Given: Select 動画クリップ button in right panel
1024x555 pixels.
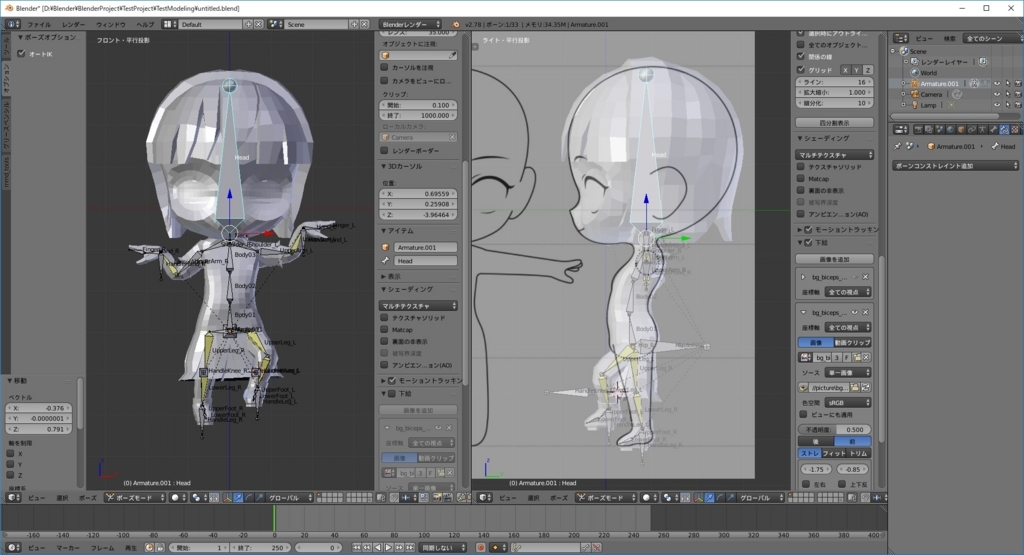Looking at the screenshot, I should (x=852, y=342).
